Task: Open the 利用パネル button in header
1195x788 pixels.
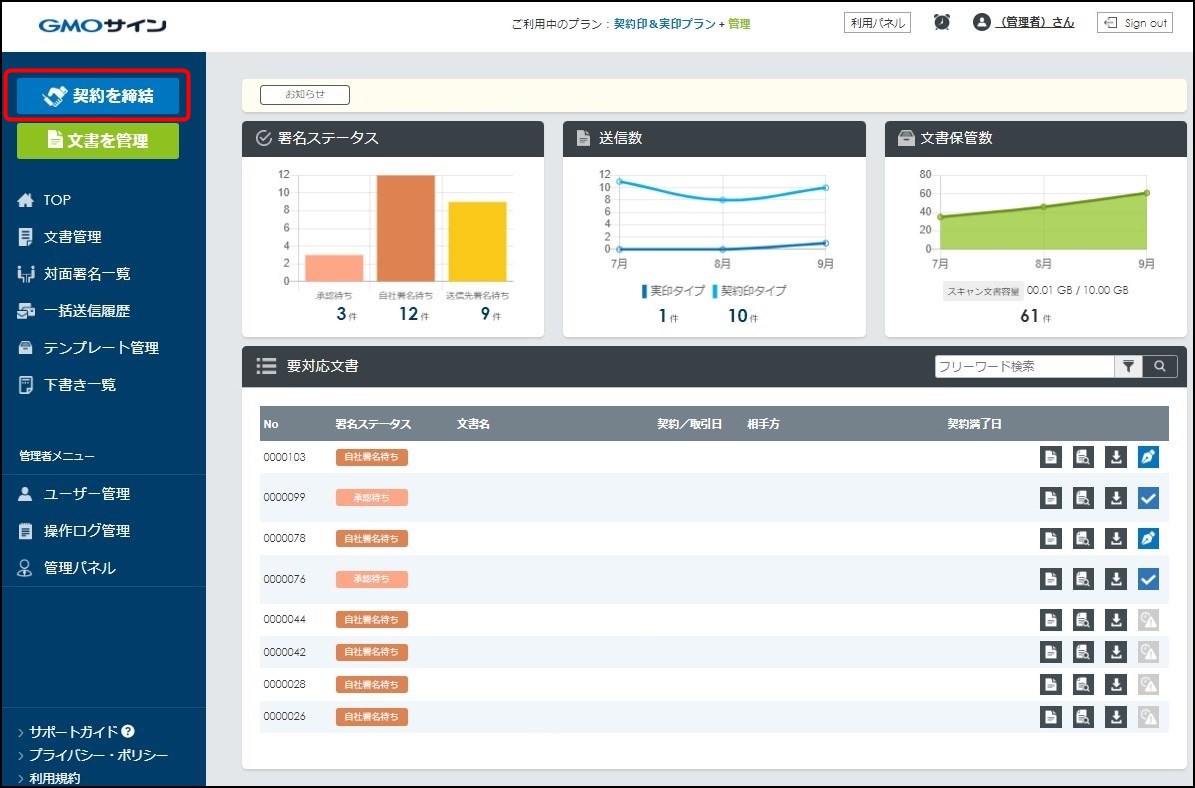Action: (877, 22)
